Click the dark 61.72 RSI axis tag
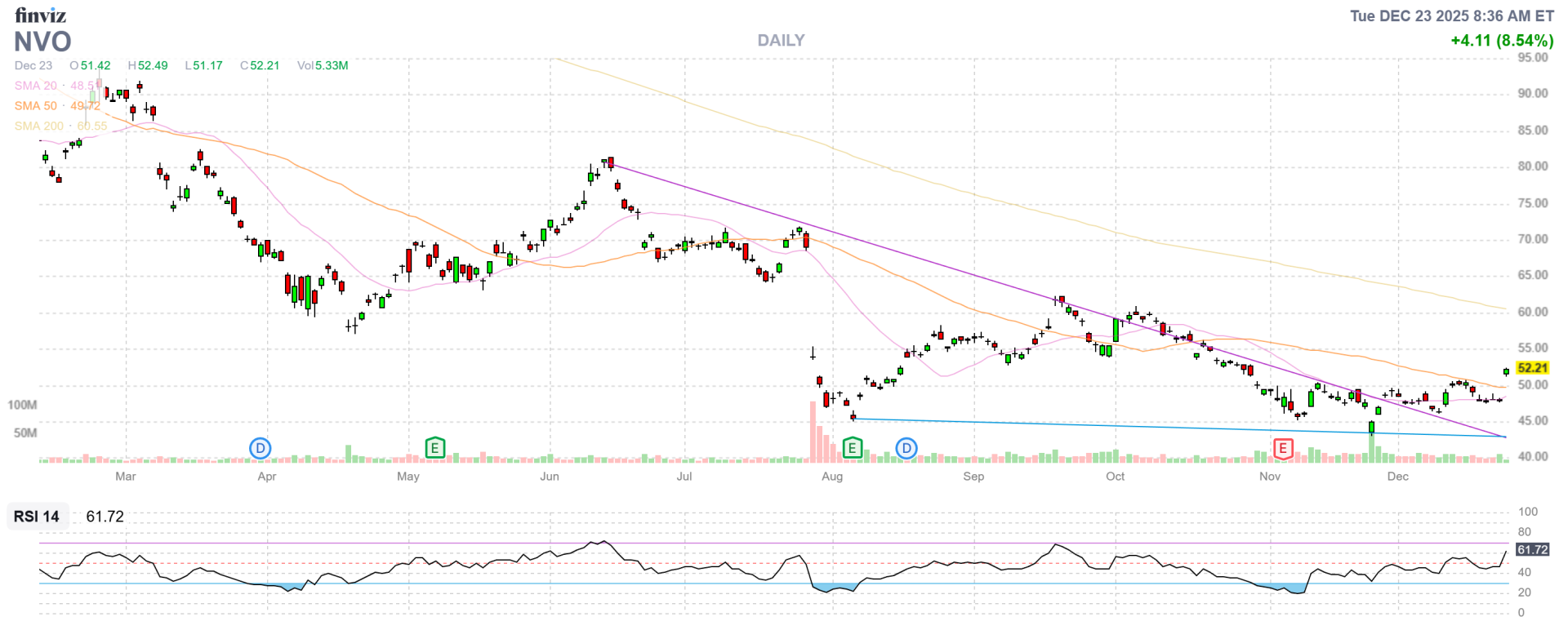1568x630 pixels. (x=1532, y=550)
